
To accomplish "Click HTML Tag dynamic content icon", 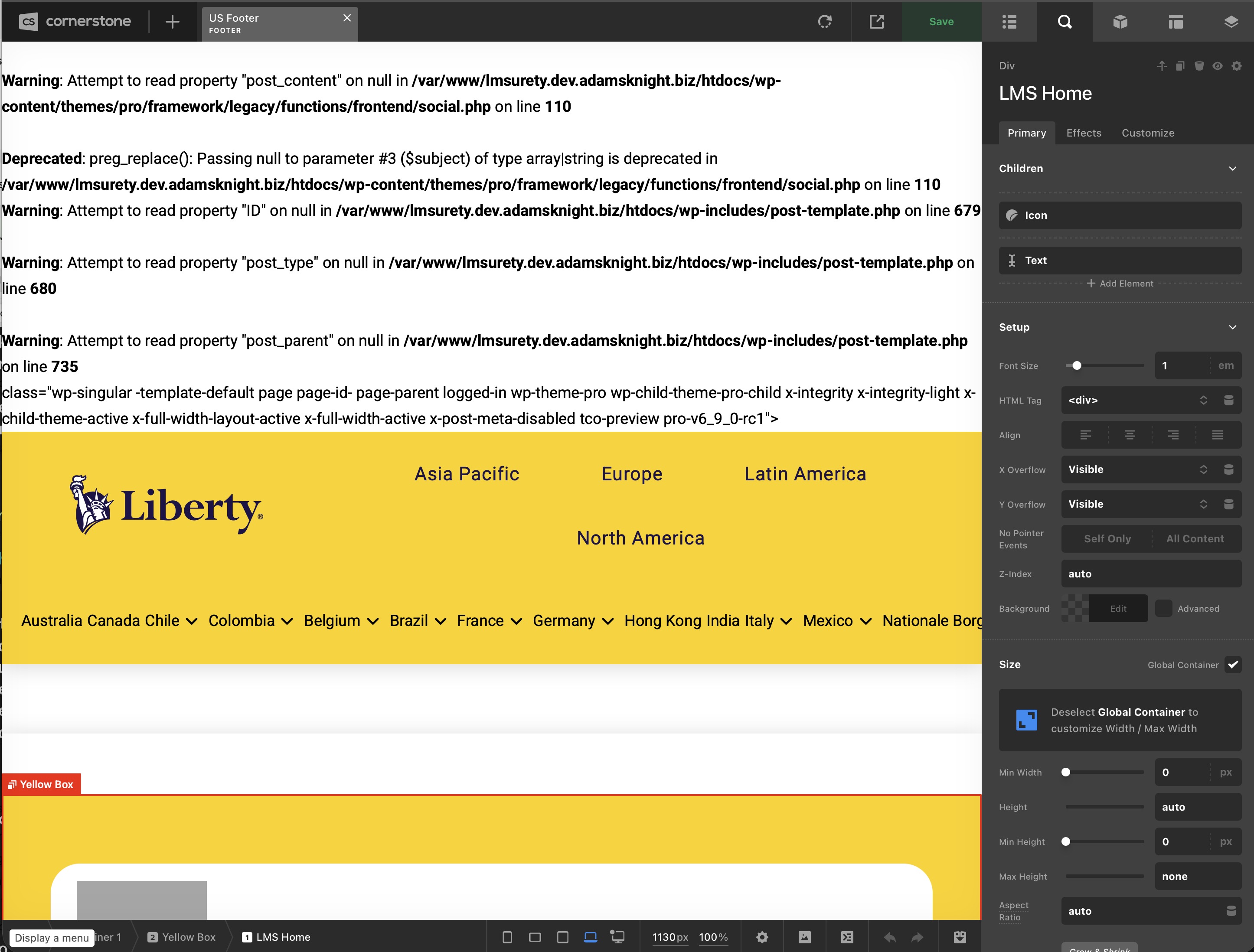I will (x=1228, y=400).
